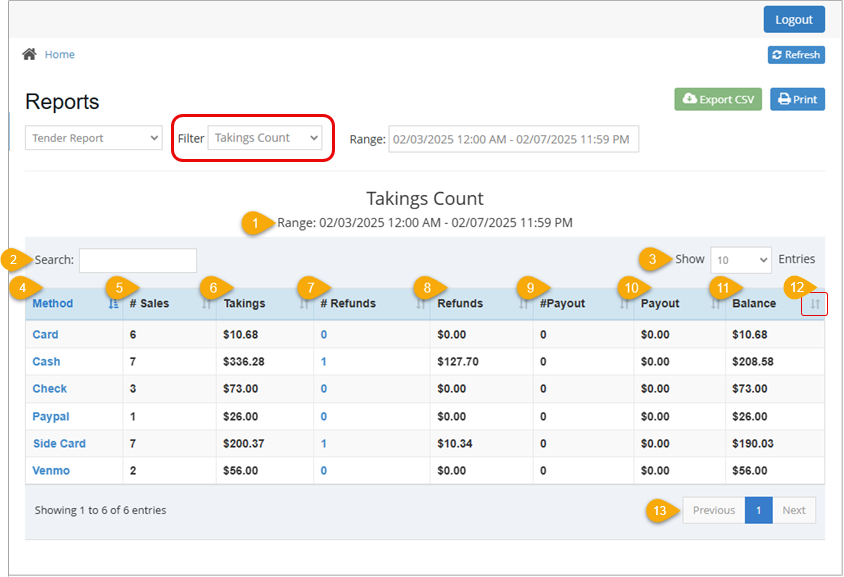Image resolution: width=844 pixels, height=577 pixels.
Task: Toggle sort order on the Method column
Action: pyautogui.click(x=115, y=303)
